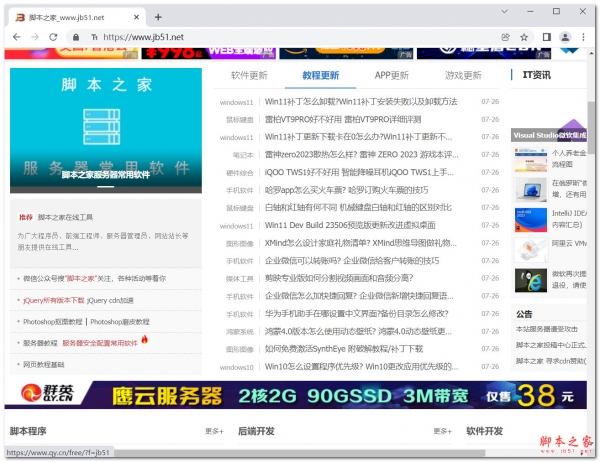Click 笔记本 category label
The width and height of the screenshot is (600, 462).
[x=243, y=155]
